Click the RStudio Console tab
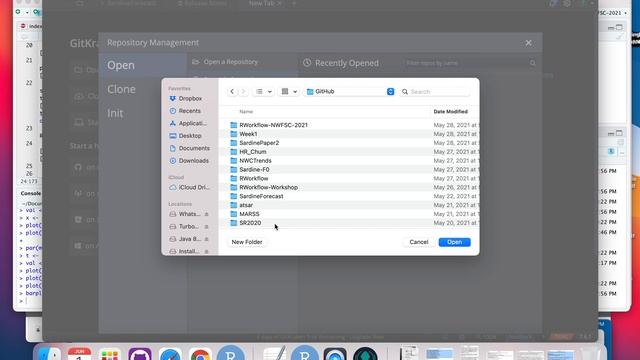 tap(31, 193)
